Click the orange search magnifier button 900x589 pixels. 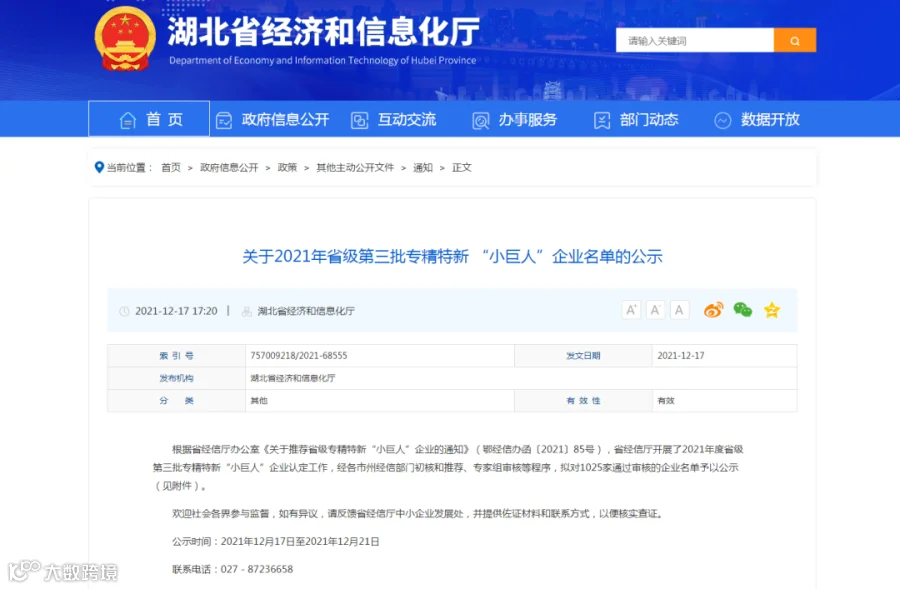click(794, 40)
